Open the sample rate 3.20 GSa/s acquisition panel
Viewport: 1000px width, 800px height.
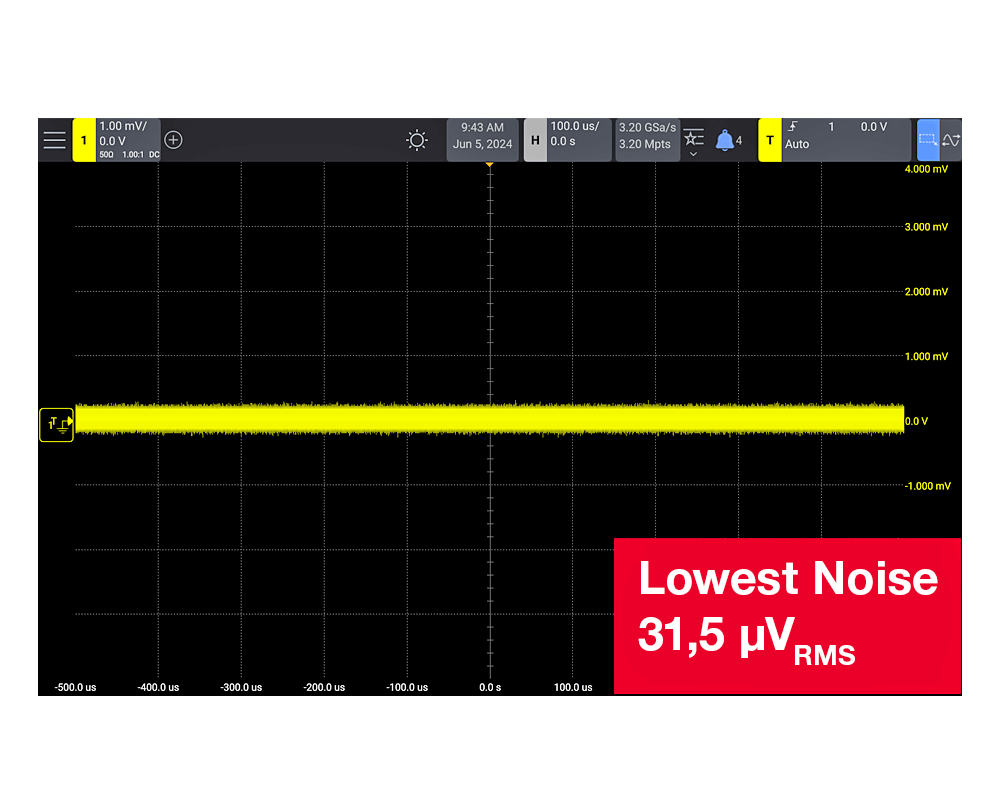pos(647,128)
